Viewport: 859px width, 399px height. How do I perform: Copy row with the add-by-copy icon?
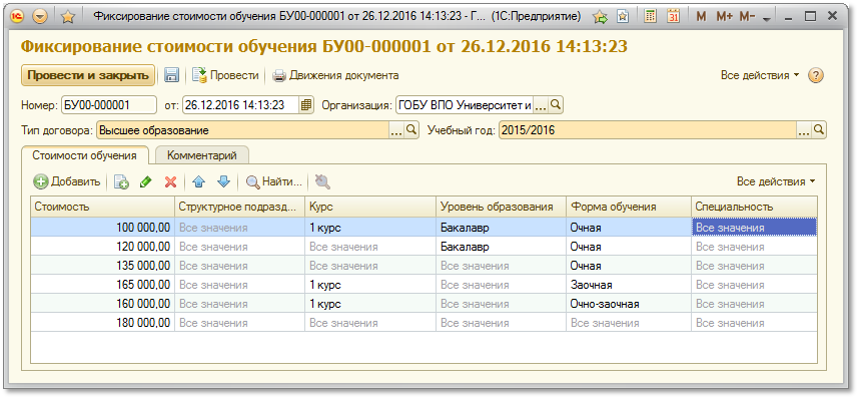click(121, 182)
